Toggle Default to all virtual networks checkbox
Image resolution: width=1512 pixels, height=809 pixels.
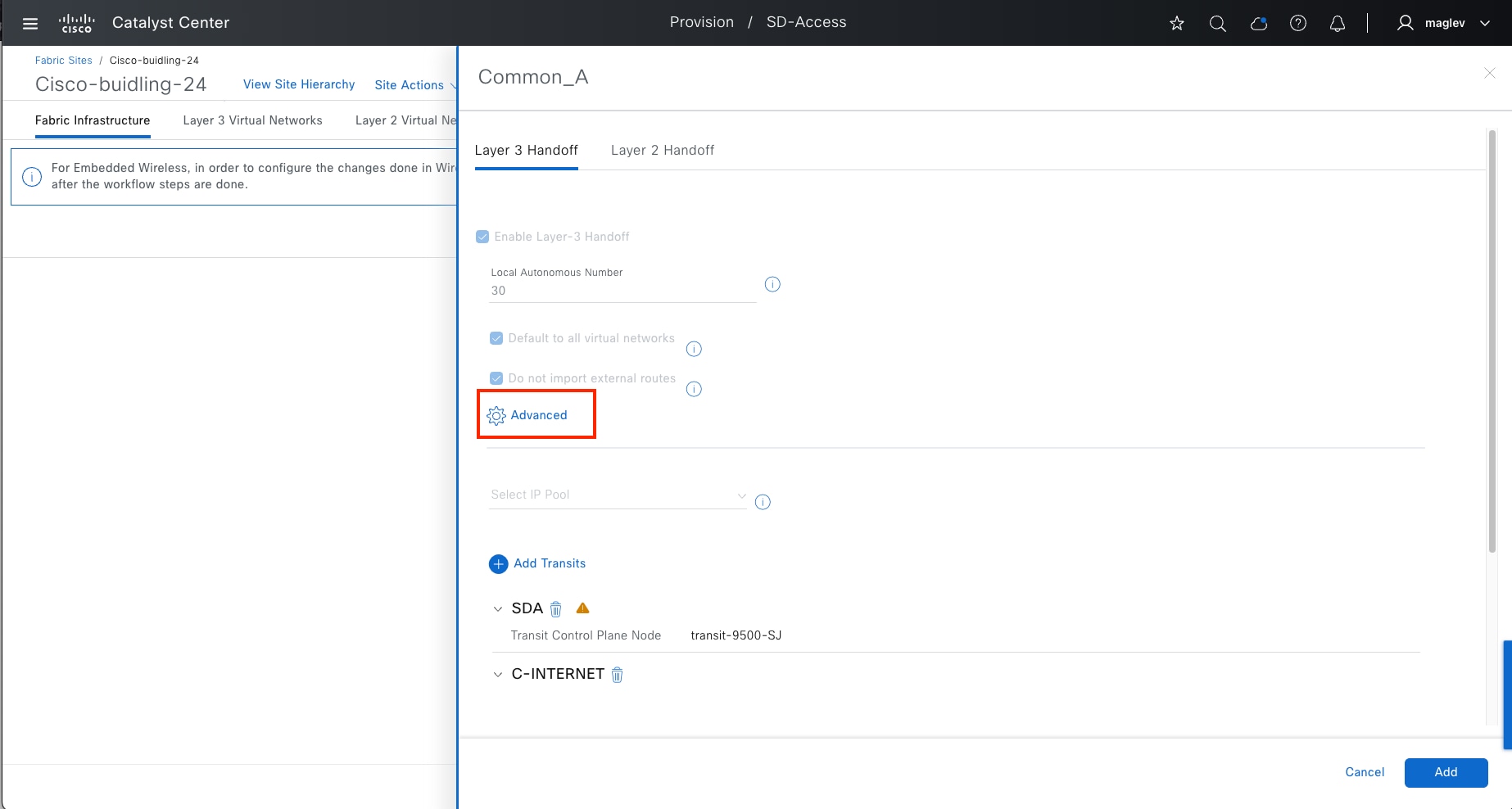496,338
